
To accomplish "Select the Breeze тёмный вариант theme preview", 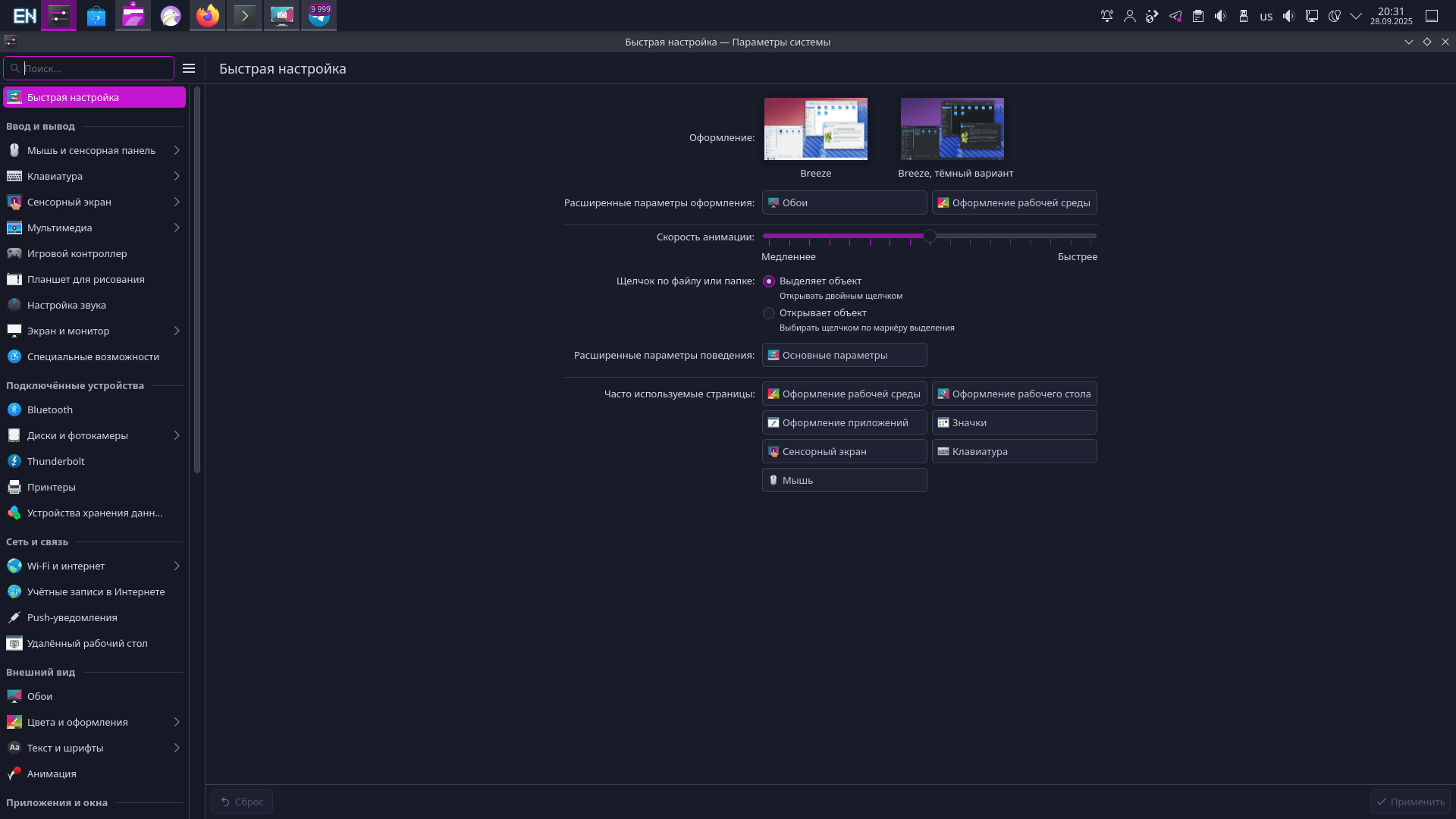I will 952,129.
